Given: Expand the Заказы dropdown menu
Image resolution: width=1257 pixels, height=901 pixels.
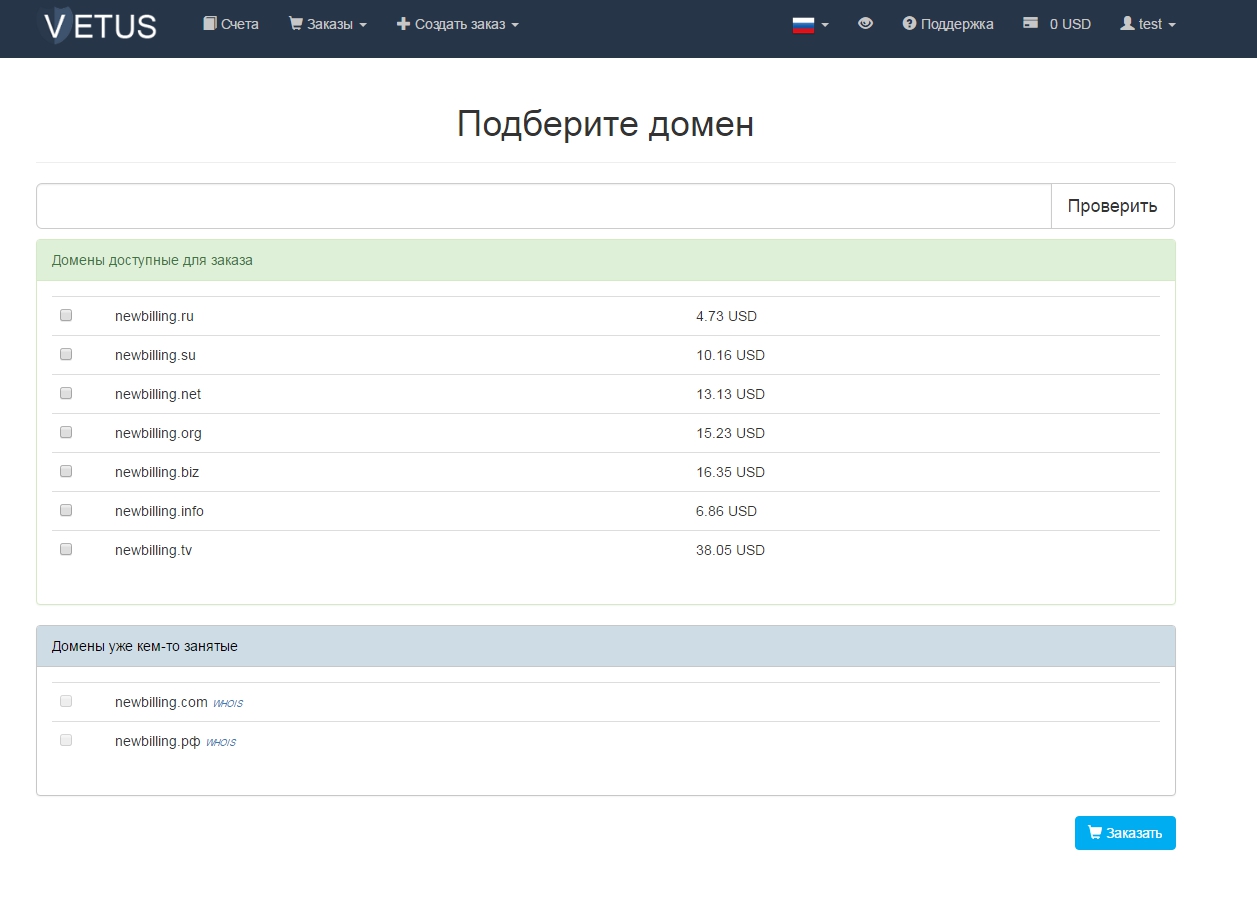Looking at the screenshot, I should pyautogui.click(x=328, y=24).
